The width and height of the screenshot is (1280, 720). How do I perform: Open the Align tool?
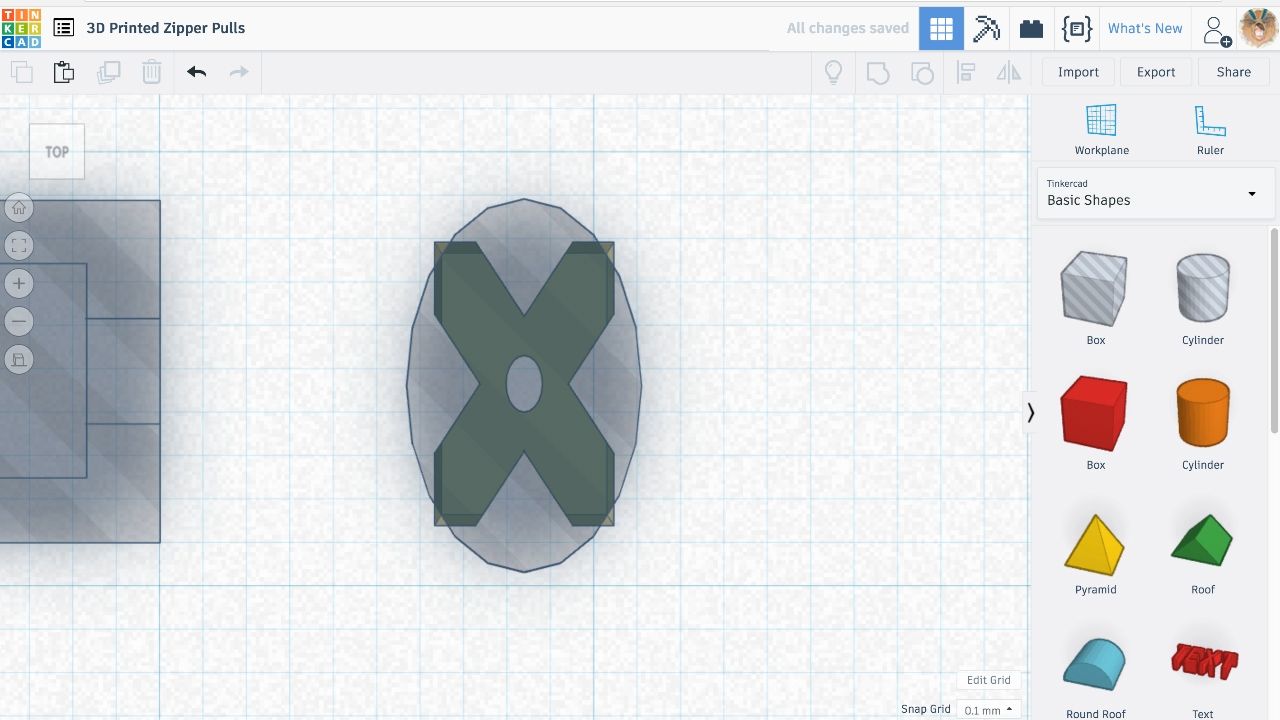pos(965,71)
